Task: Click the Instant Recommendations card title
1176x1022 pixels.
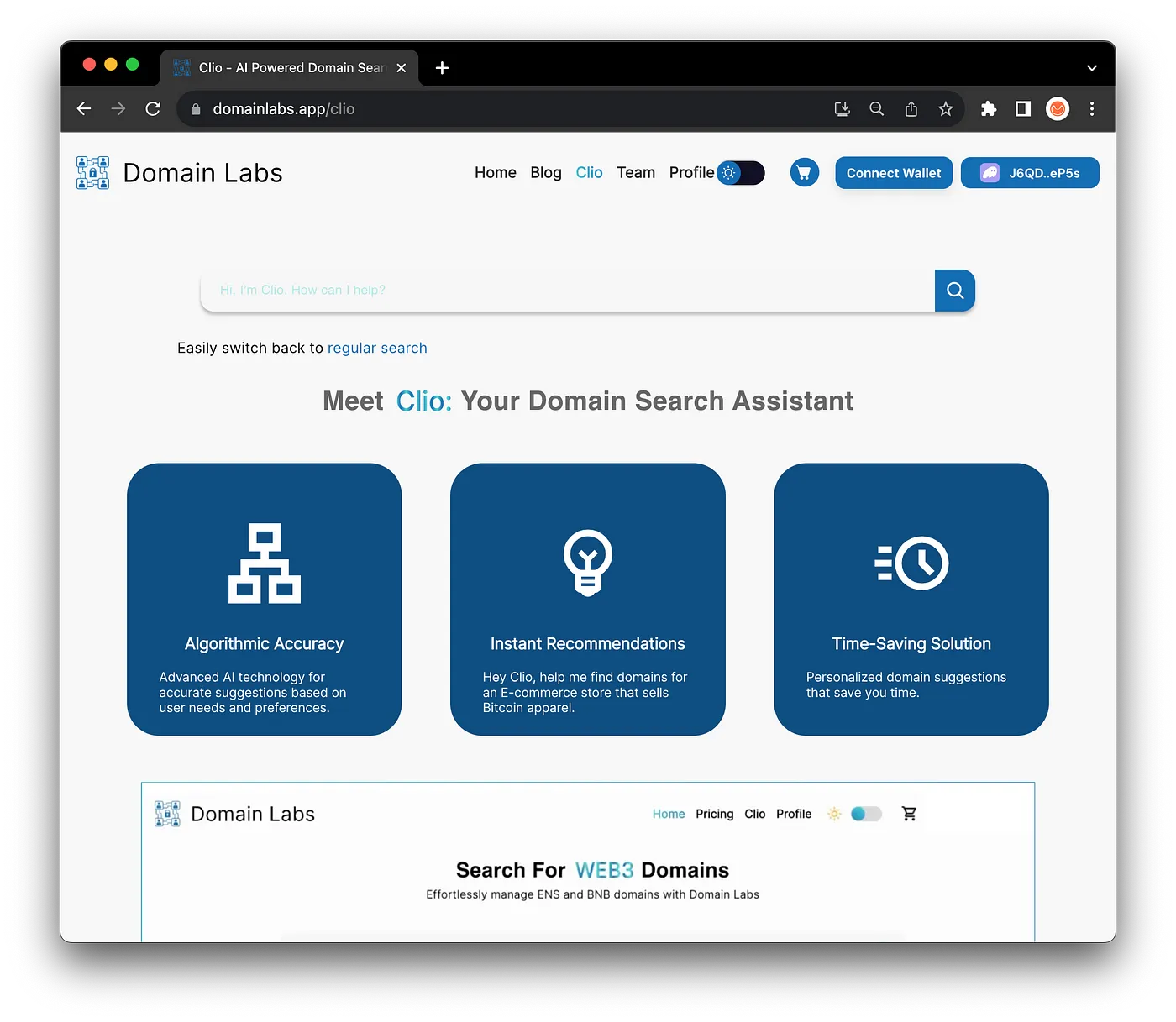Action: coord(588,644)
